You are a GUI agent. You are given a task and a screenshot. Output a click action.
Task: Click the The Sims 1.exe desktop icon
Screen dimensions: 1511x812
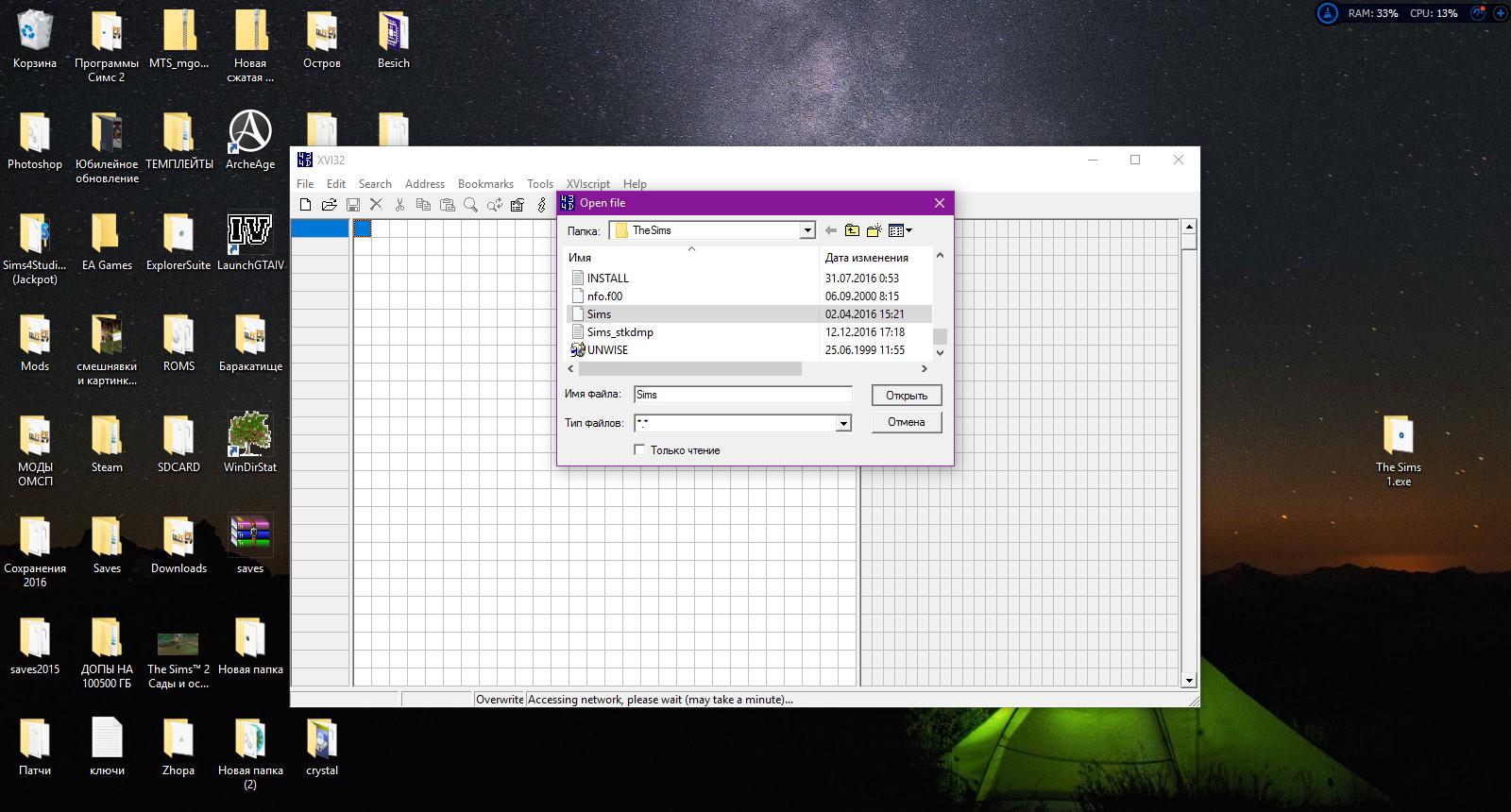(x=1399, y=450)
